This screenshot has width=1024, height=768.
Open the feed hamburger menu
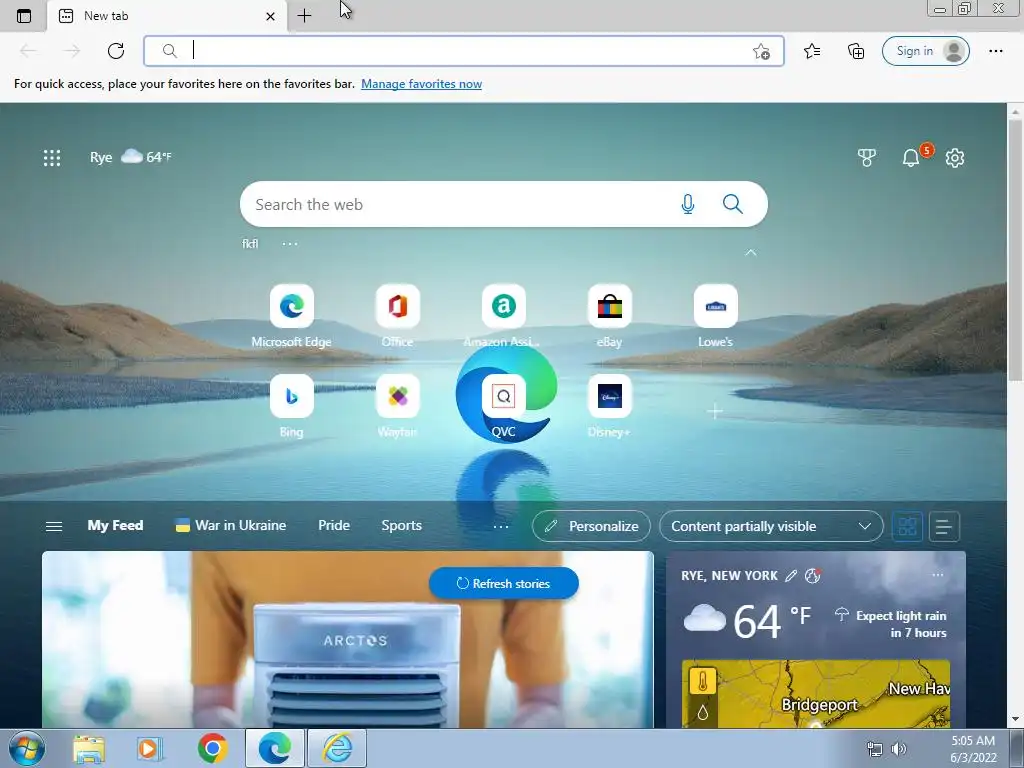(x=54, y=526)
